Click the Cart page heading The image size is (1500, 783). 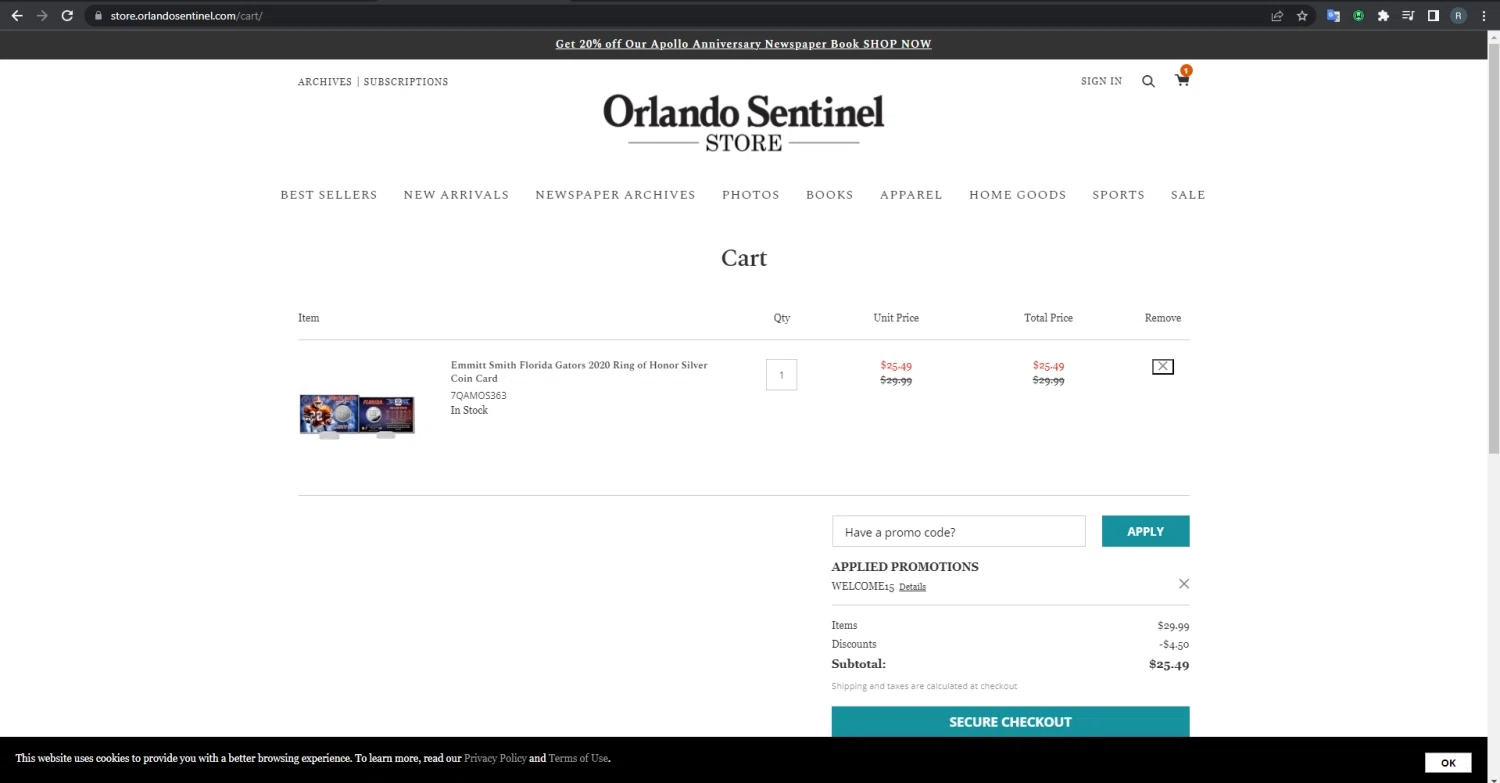pyautogui.click(x=744, y=258)
